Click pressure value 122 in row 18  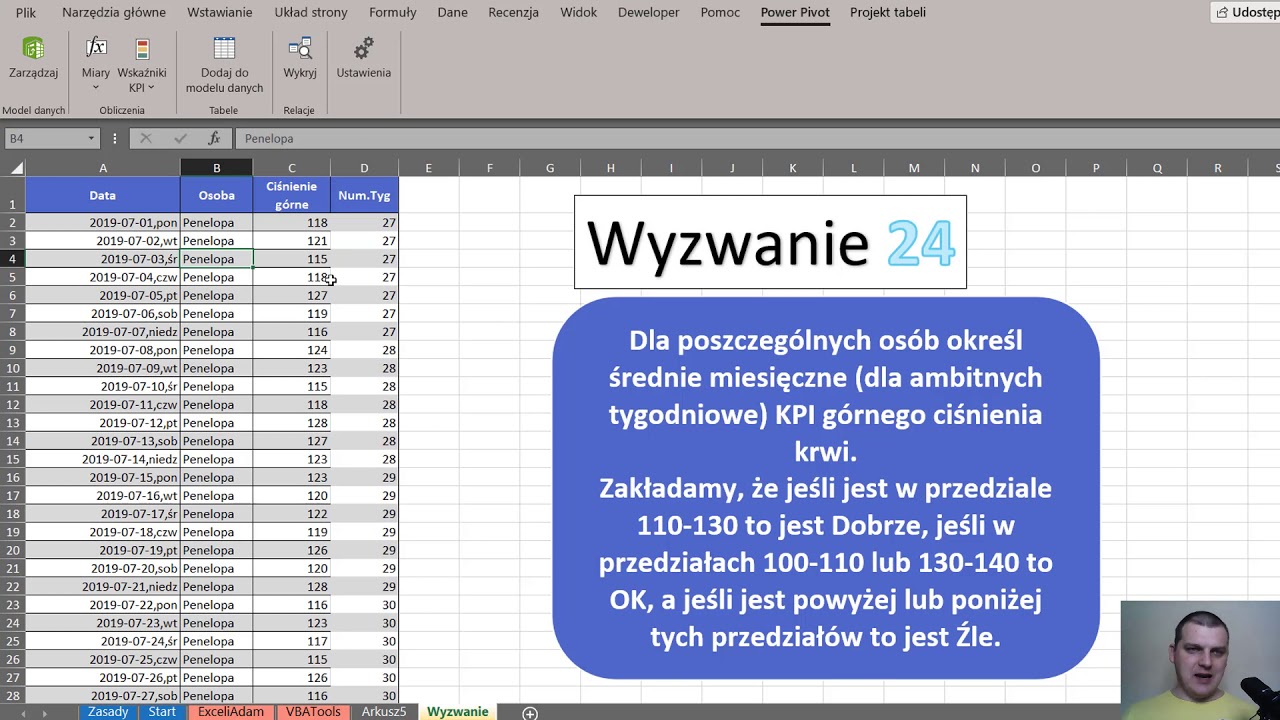[291, 514]
